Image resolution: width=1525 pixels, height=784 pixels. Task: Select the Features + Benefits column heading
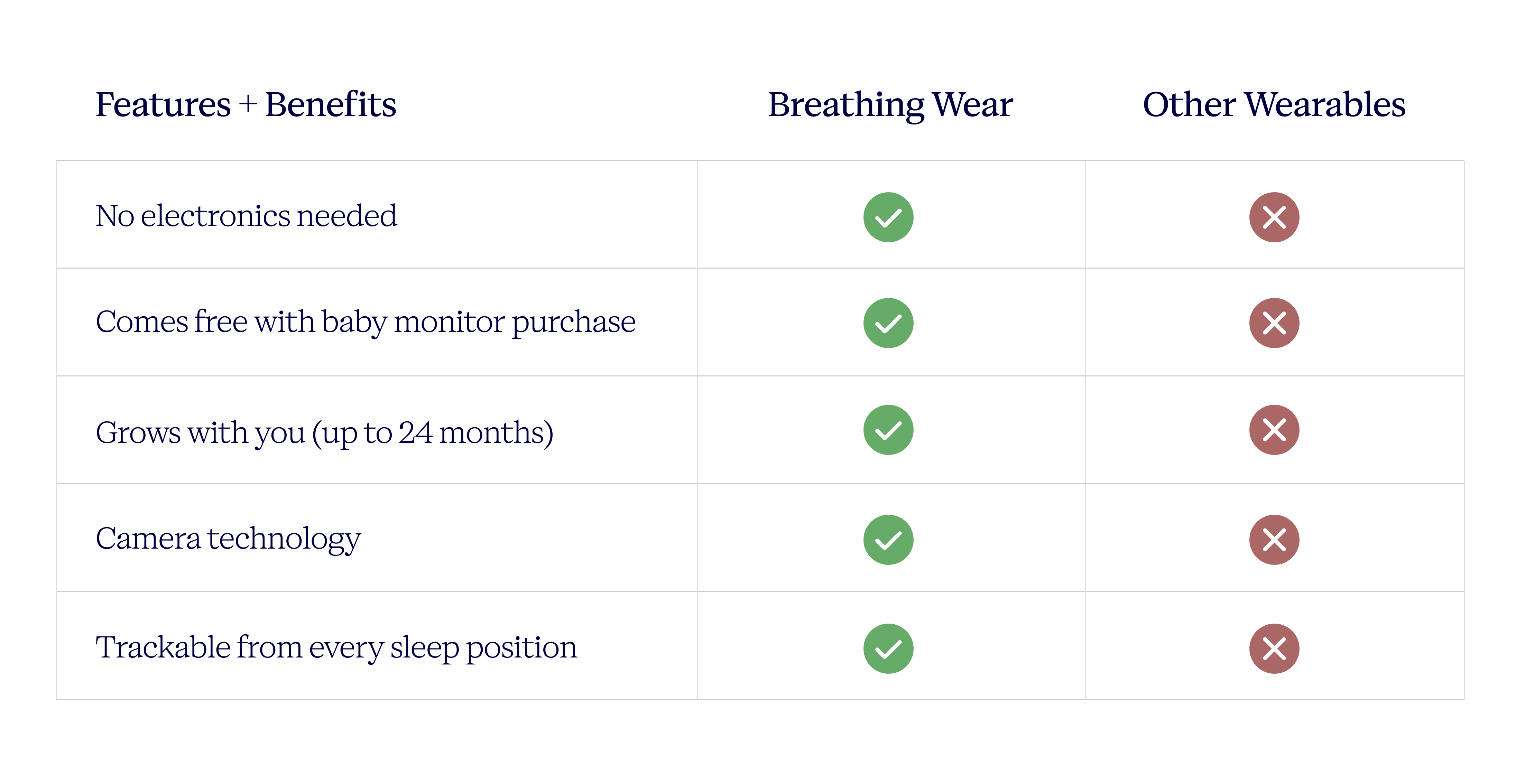coord(246,105)
